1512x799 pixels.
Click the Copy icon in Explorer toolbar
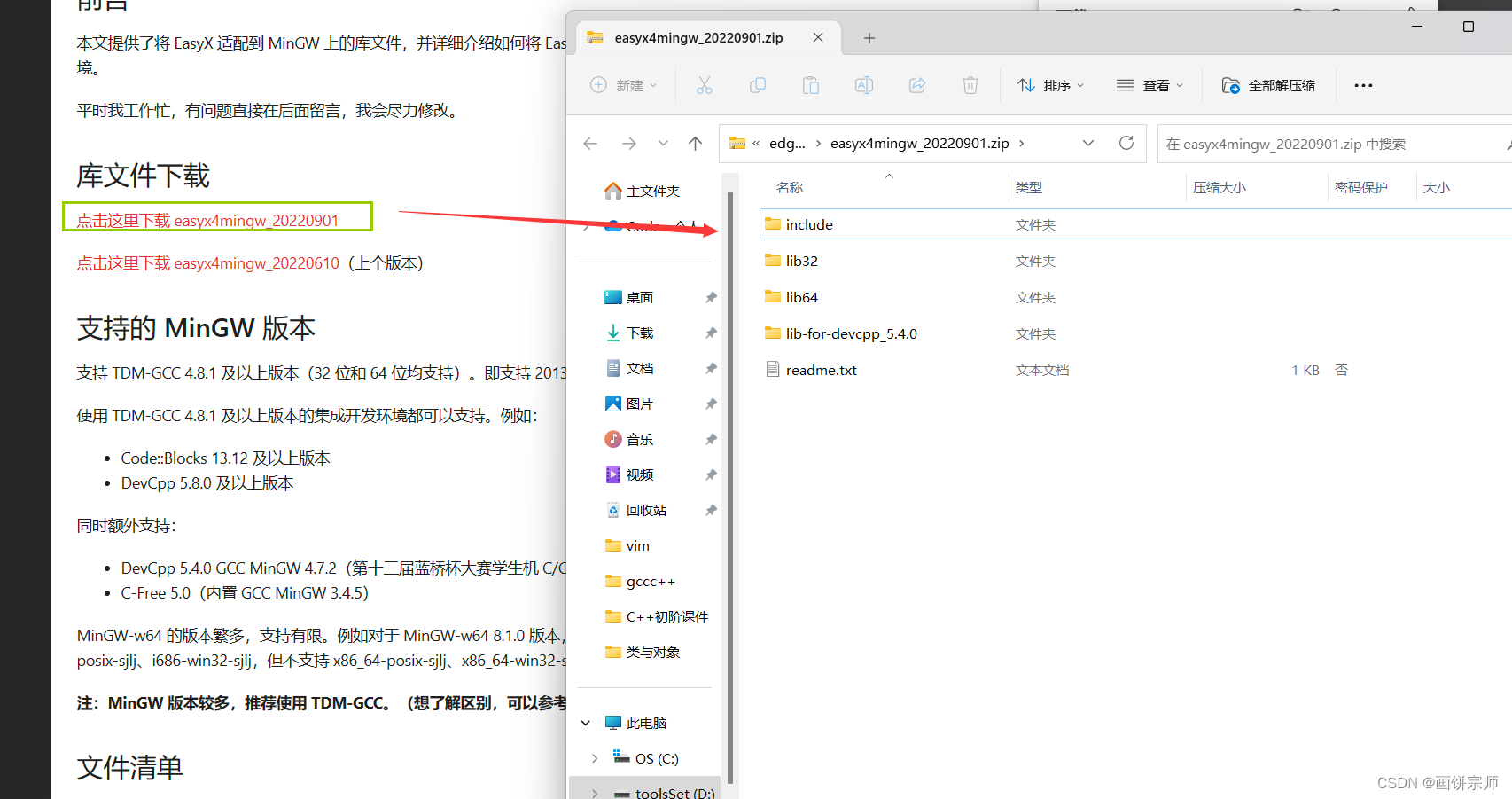pyautogui.click(x=758, y=85)
